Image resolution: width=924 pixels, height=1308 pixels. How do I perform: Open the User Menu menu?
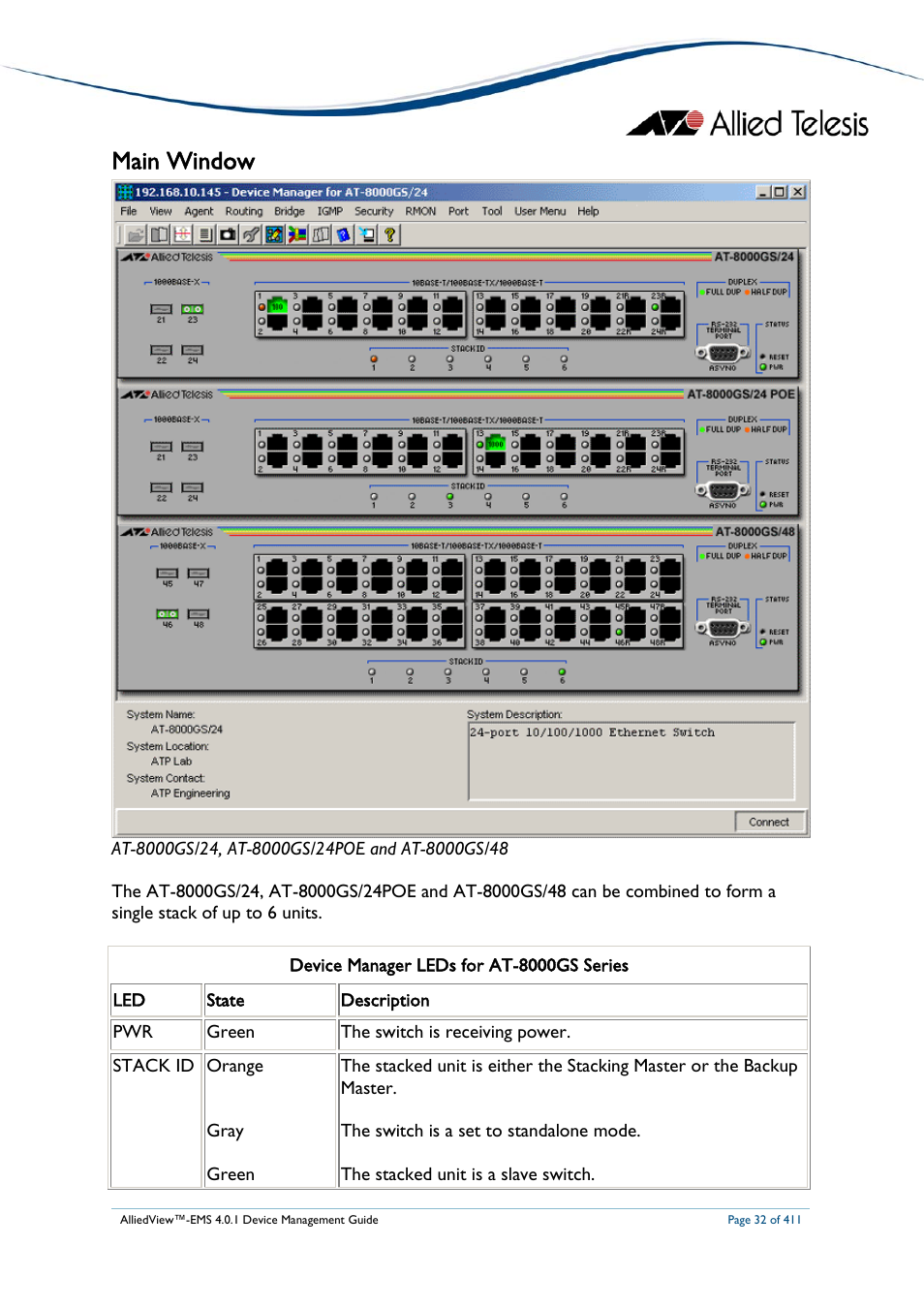click(x=540, y=211)
